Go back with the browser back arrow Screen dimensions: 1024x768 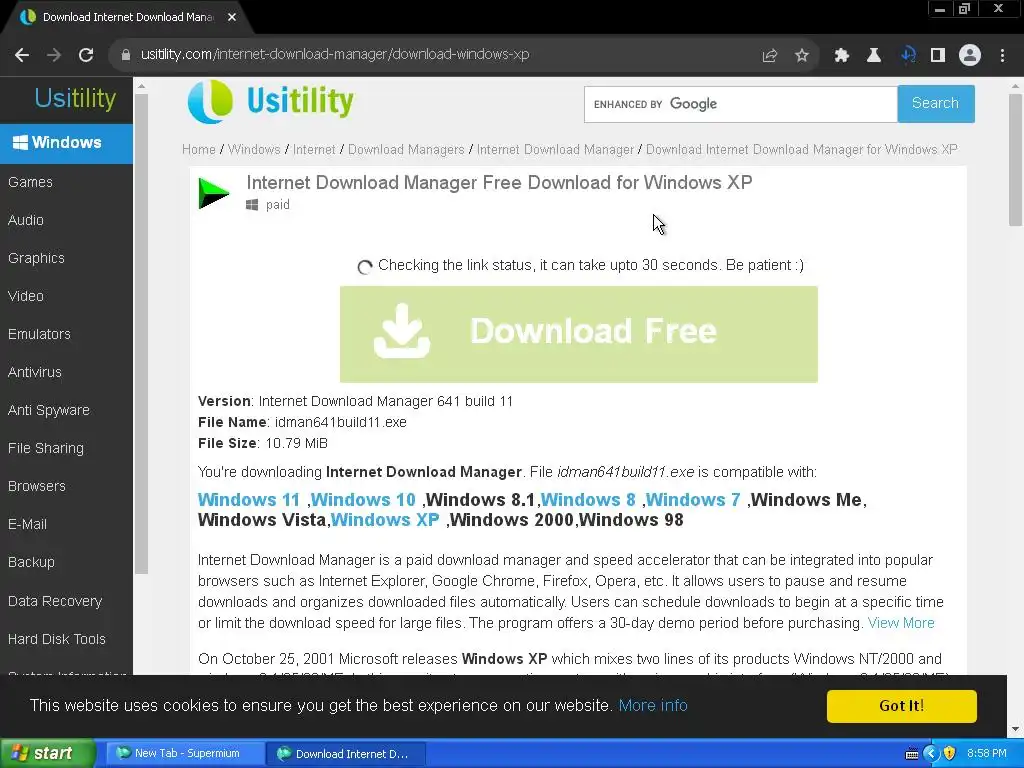click(x=22, y=55)
